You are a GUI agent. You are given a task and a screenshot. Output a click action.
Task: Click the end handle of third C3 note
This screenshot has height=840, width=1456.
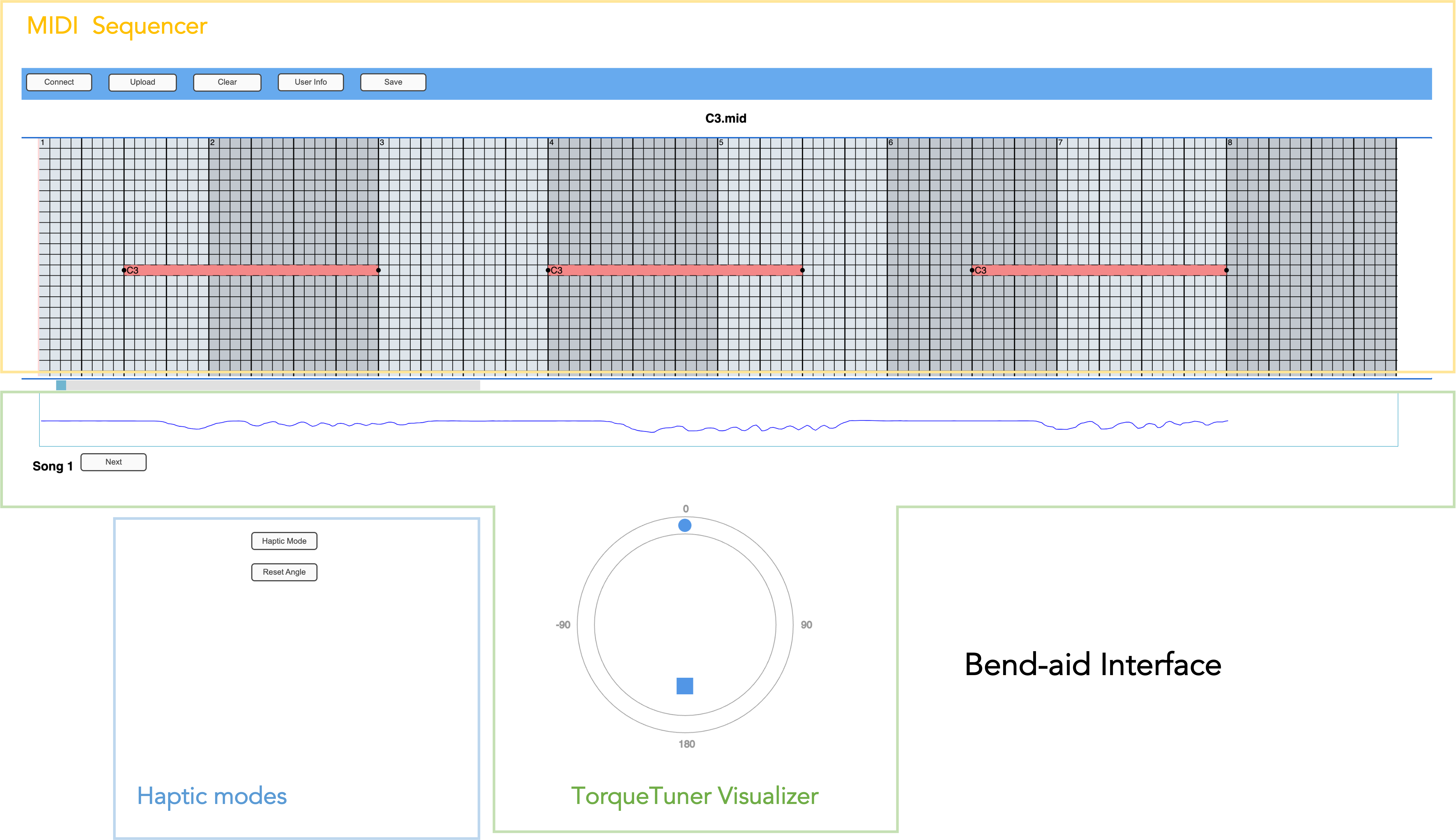click(1226, 270)
